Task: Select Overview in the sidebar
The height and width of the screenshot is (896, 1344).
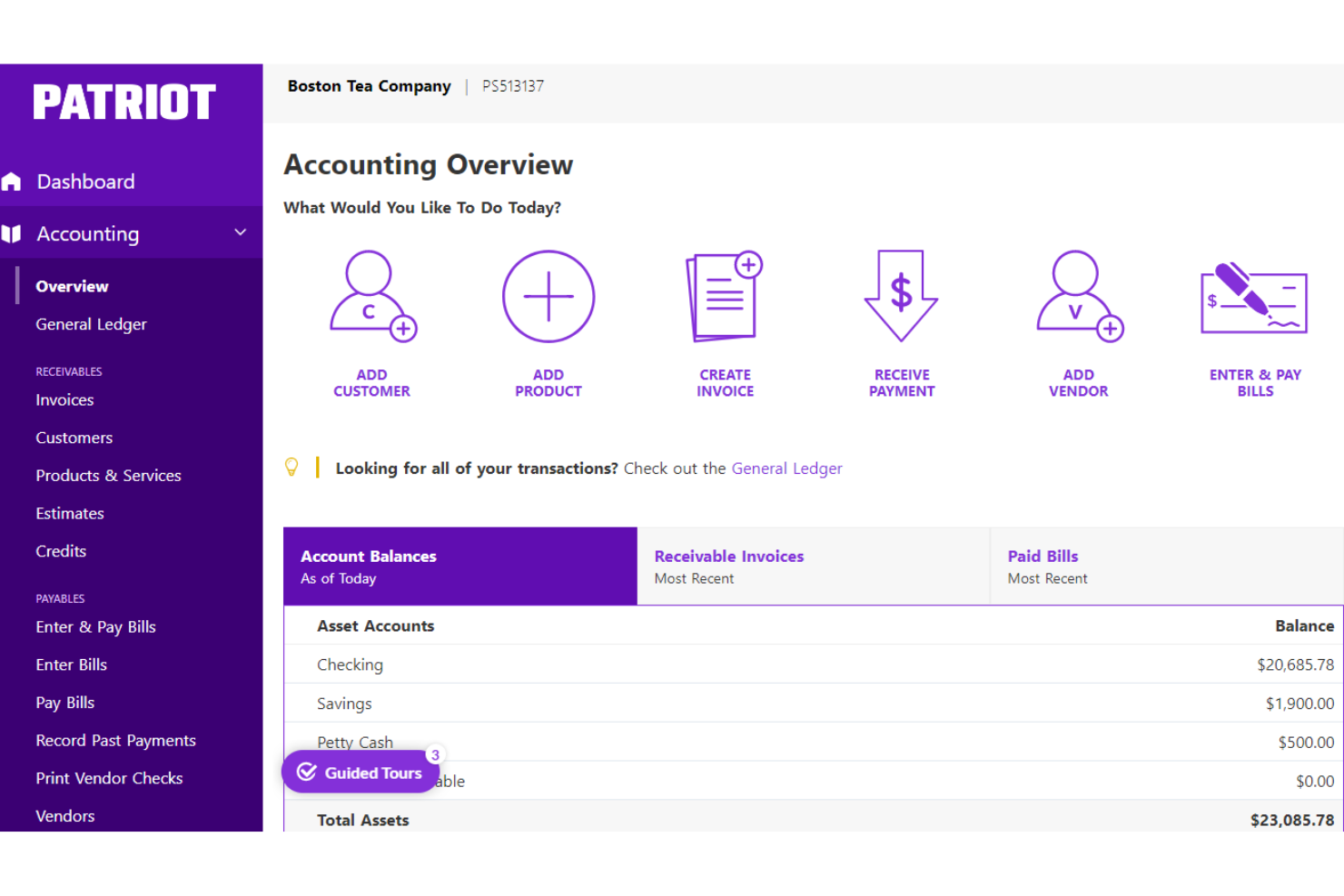Action: click(x=72, y=286)
